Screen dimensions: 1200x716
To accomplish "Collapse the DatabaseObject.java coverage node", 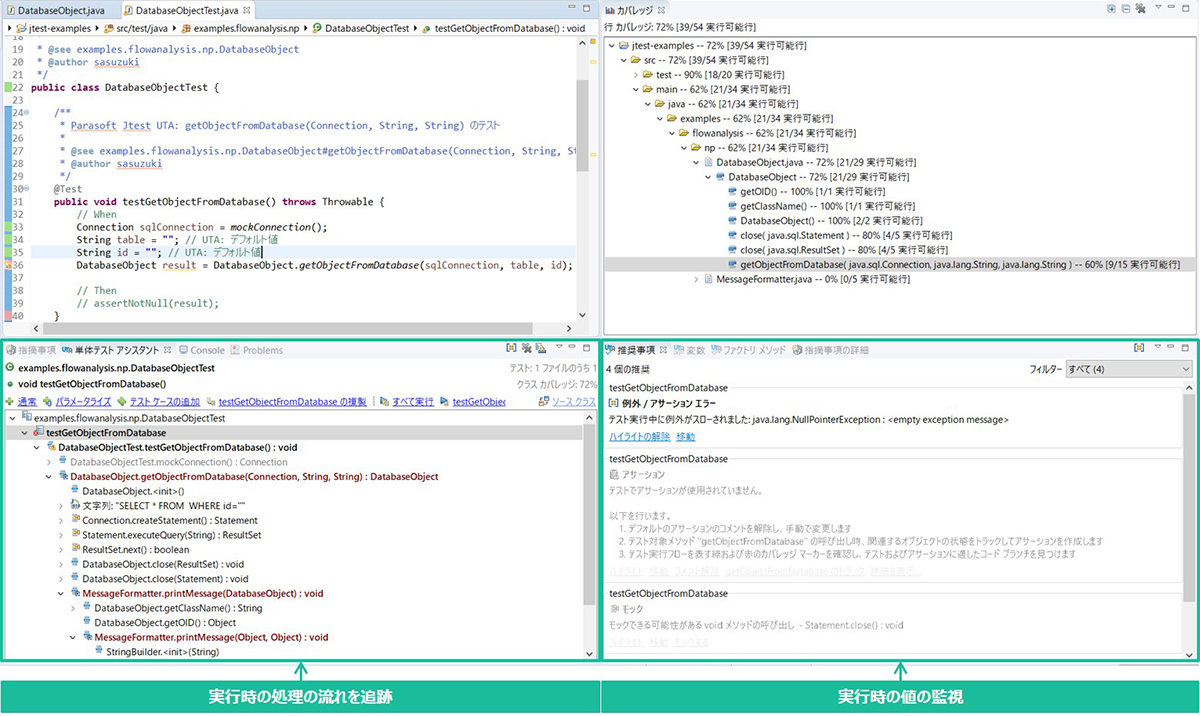I will pyautogui.click(x=696, y=162).
